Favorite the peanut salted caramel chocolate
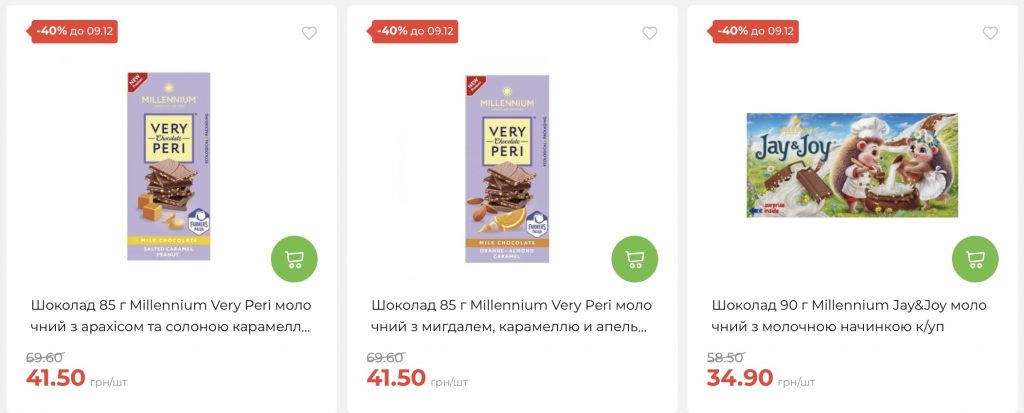 click(x=309, y=33)
